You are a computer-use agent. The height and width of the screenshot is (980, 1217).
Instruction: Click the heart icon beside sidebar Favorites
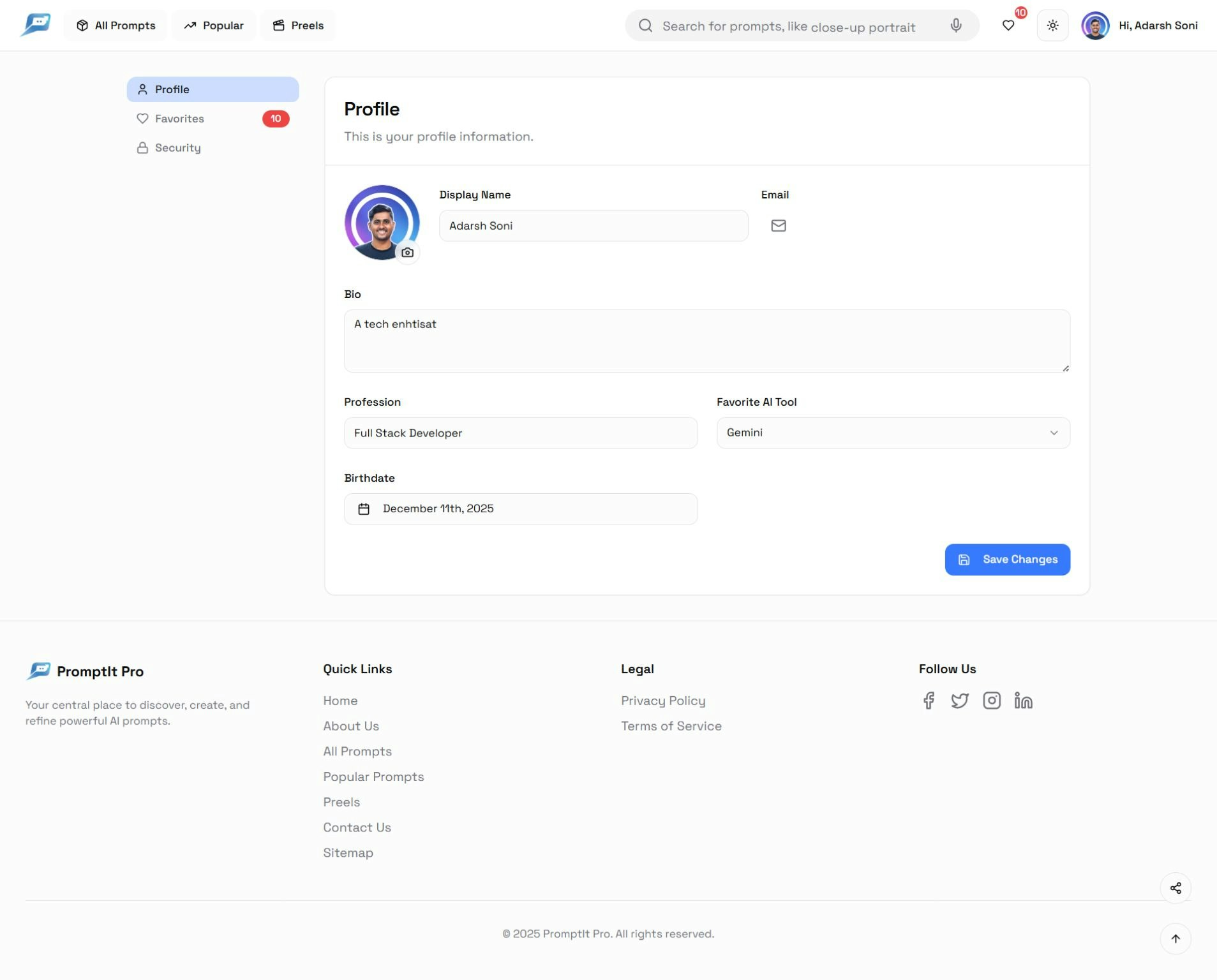click(142, 119)
